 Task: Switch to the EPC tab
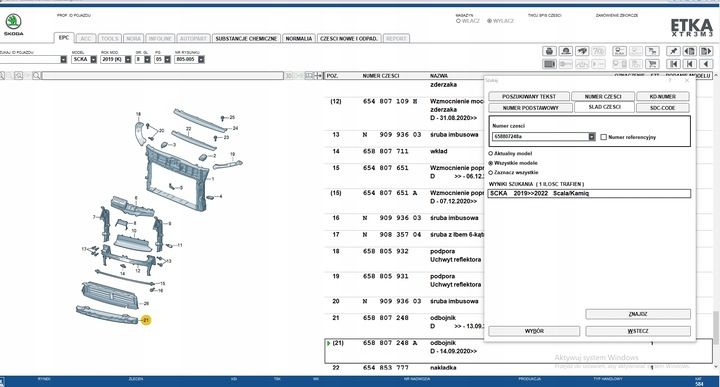point(64,38)
